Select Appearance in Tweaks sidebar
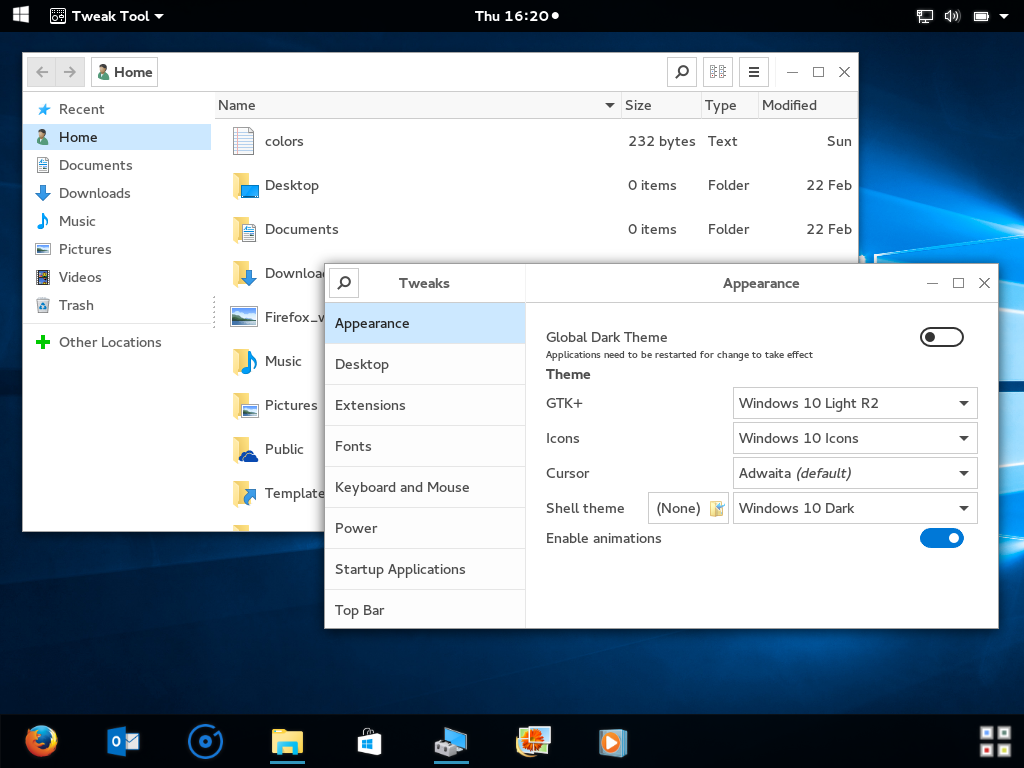The width and height of the screenshot is (1024, 768). (424, 323)
